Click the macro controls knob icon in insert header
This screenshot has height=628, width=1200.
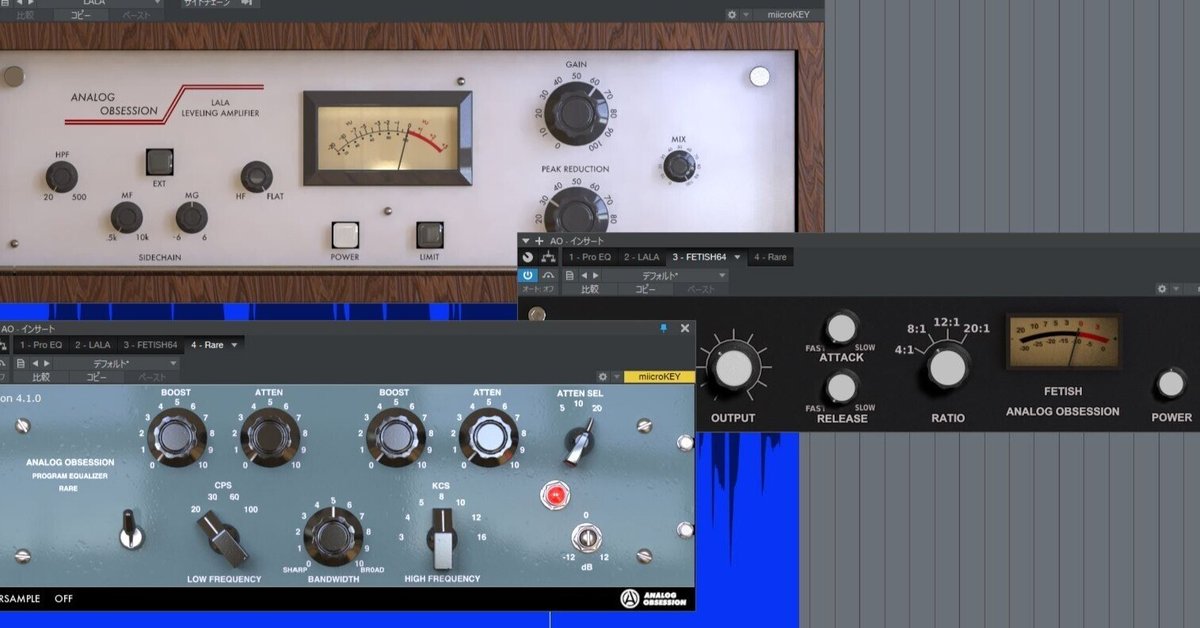click(527, 256)
